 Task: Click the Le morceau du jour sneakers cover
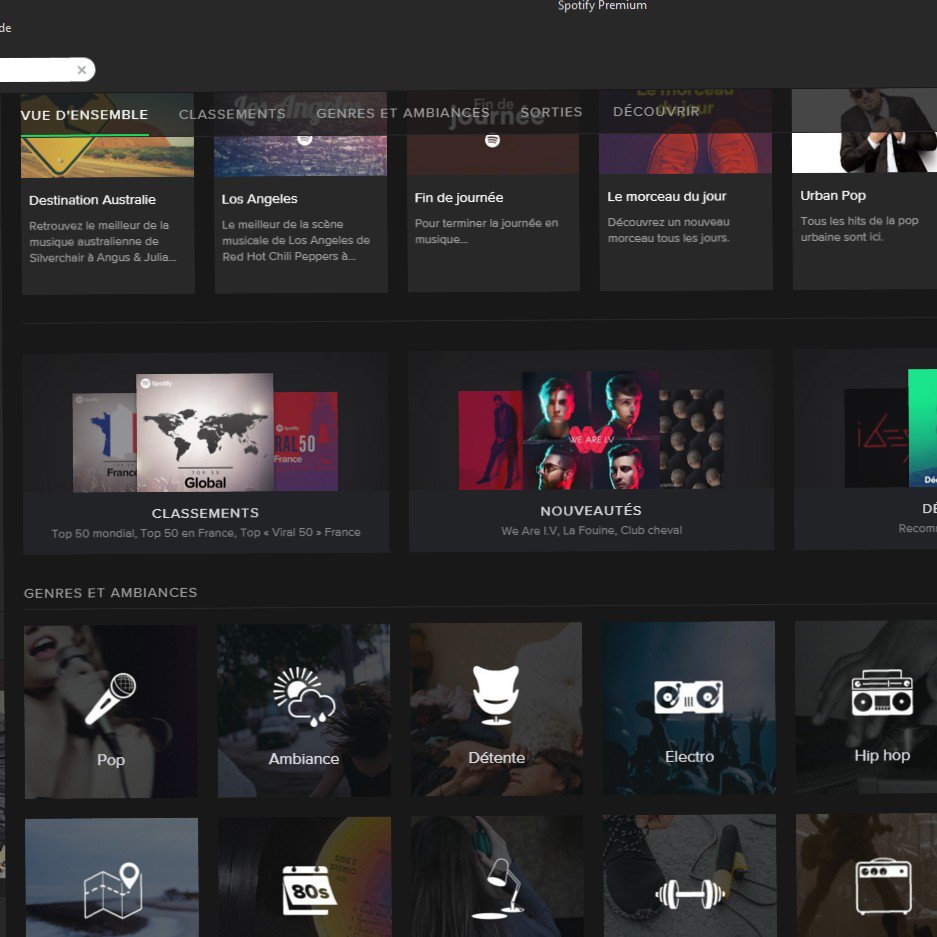click(x=685, y=131)
